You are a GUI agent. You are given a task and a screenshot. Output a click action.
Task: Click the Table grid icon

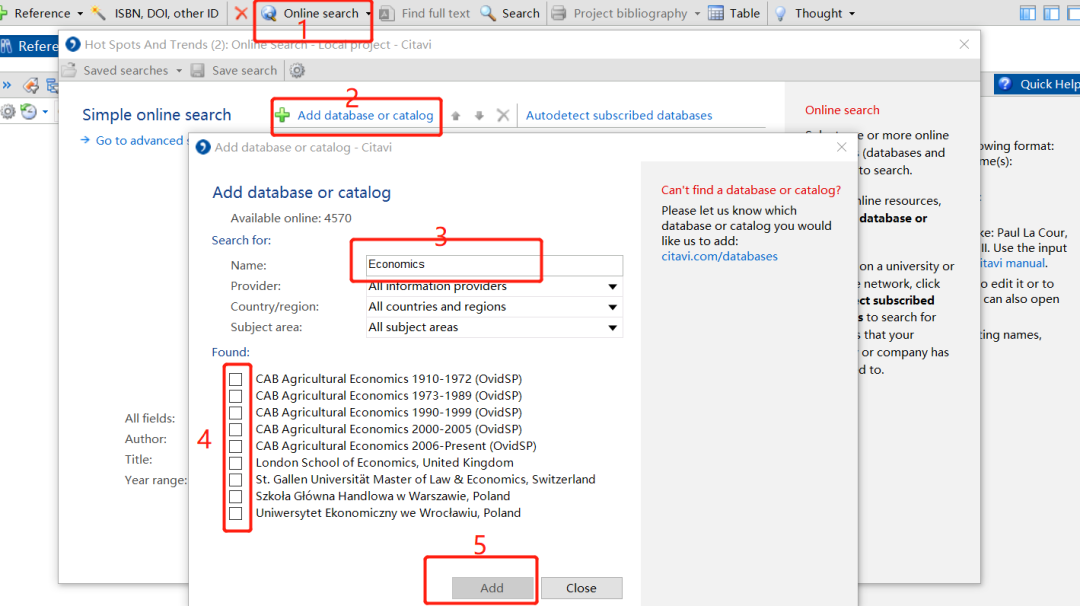[x=716, y=13]
